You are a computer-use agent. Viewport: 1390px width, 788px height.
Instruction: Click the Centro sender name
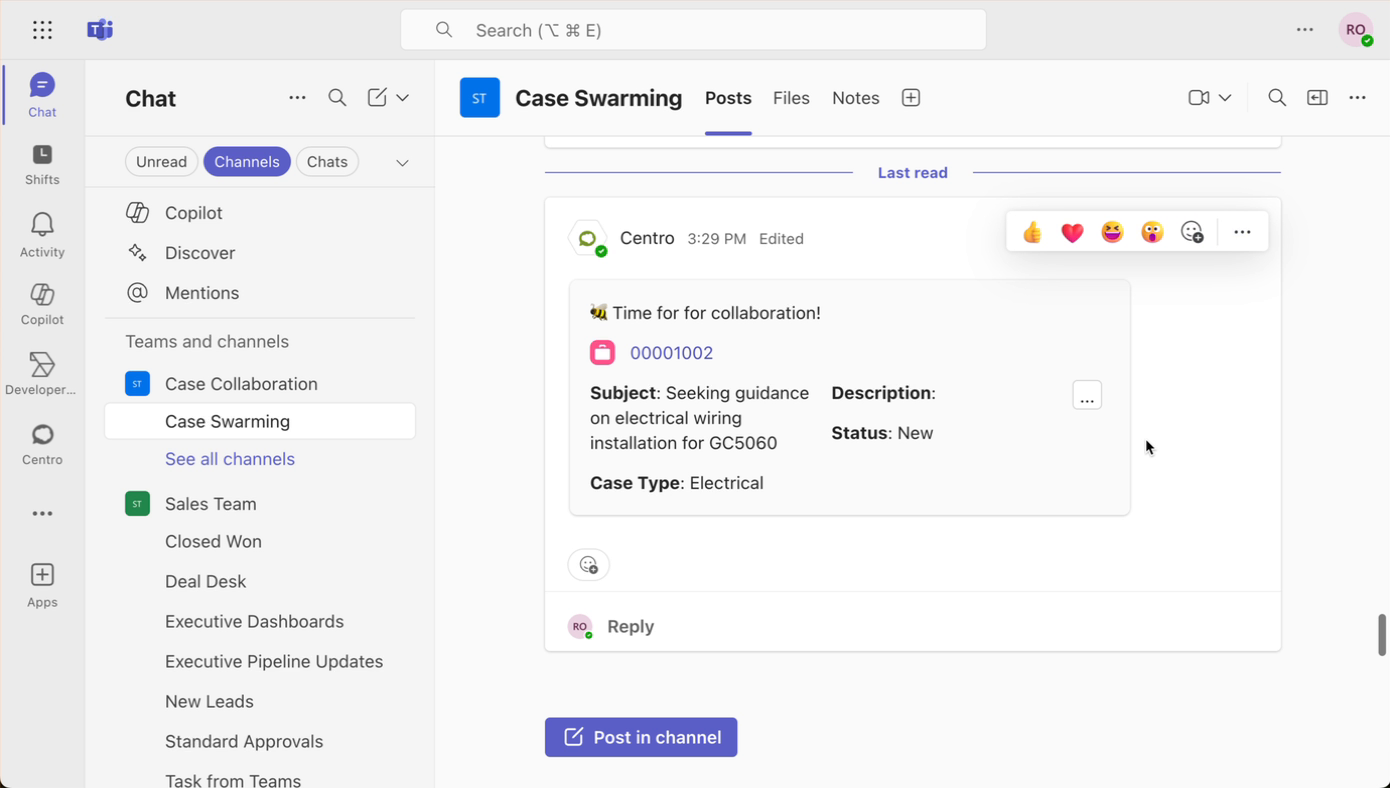(647, 238)
